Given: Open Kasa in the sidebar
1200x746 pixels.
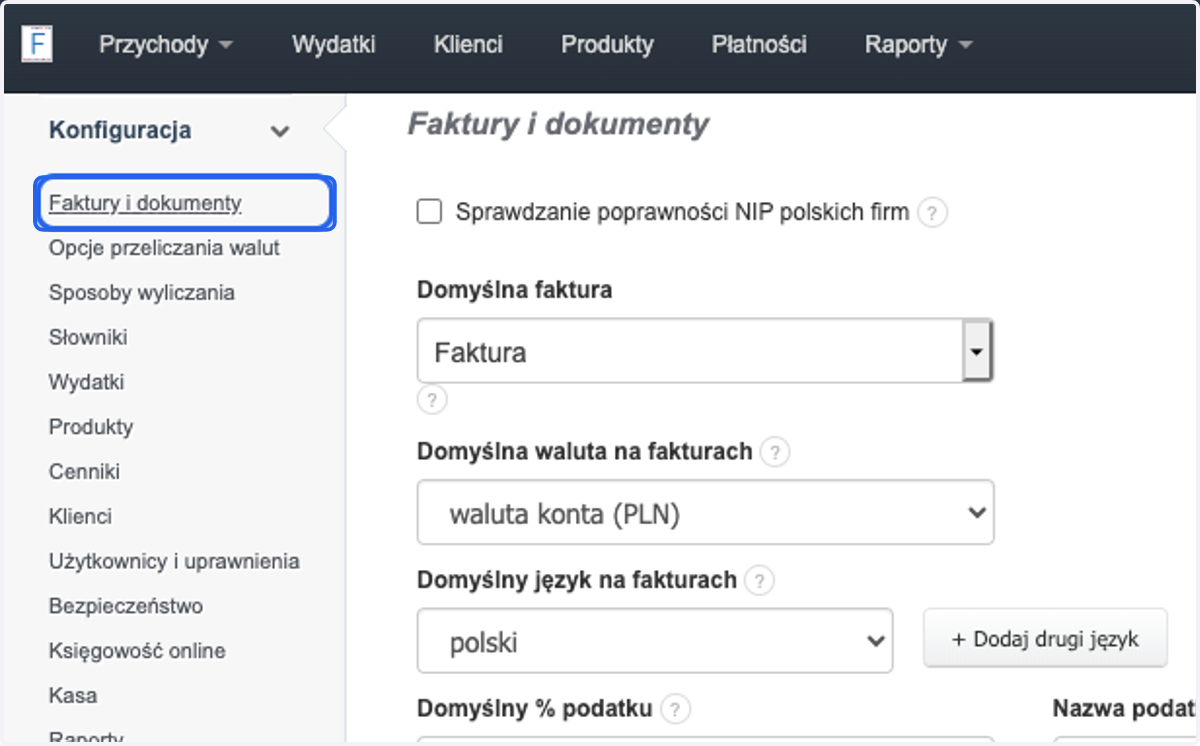Looking at the screenshot, I should click(x=73, y=695).
